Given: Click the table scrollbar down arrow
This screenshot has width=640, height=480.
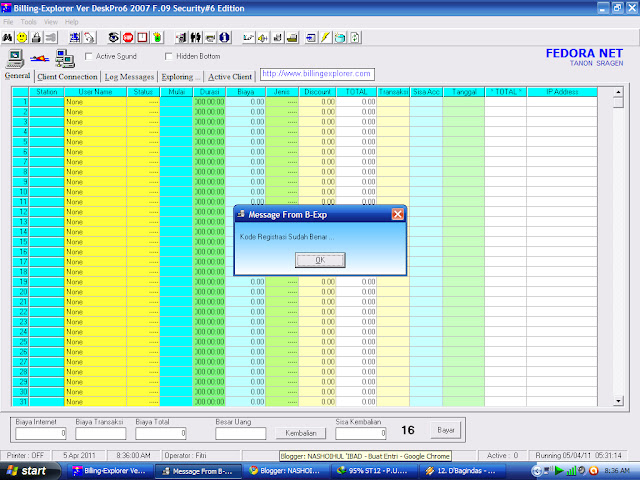Looking at the screenshot, I should click(618, 401).
